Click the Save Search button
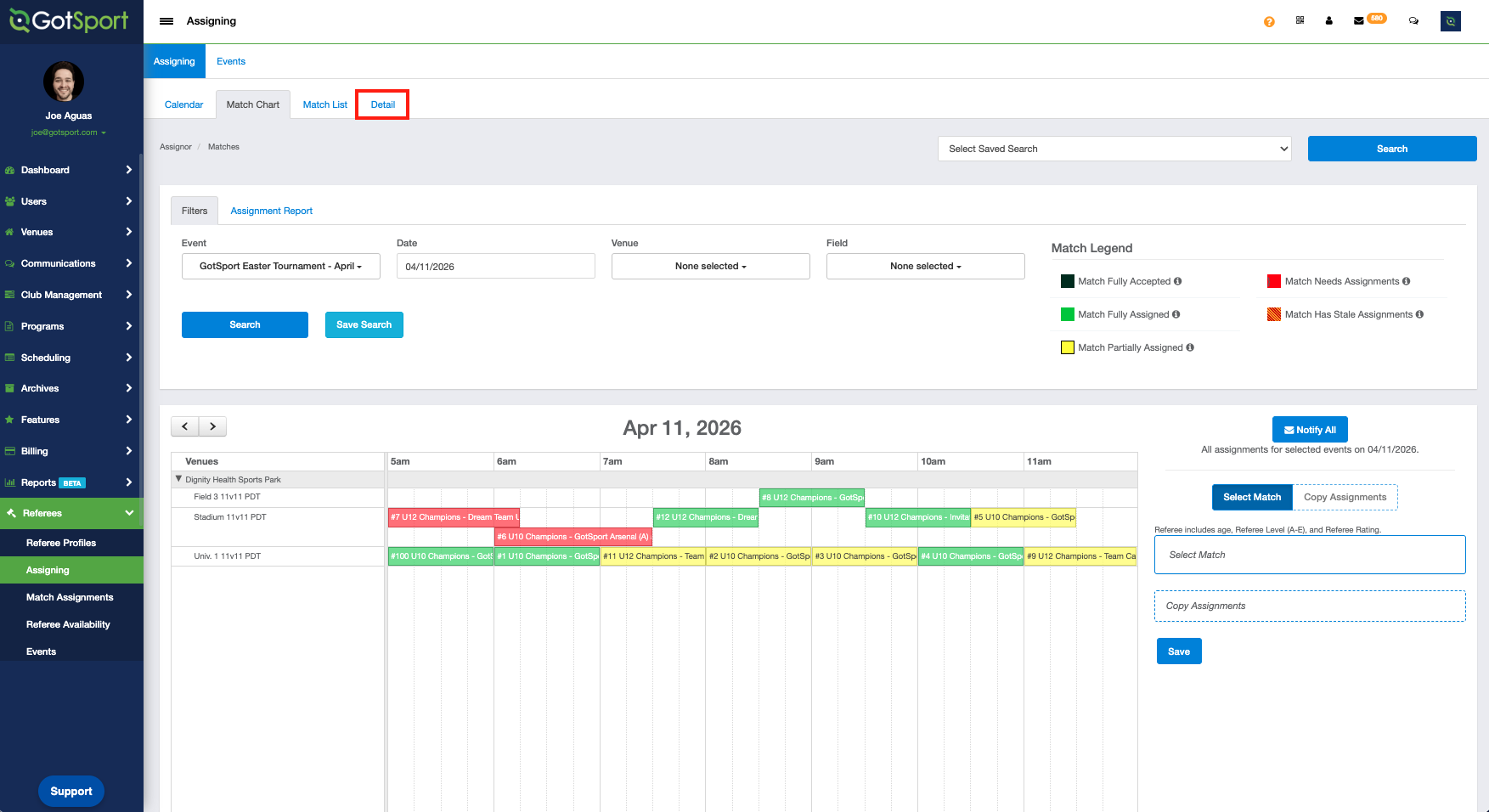This screenshot has width=1489, height=812. 364,324
